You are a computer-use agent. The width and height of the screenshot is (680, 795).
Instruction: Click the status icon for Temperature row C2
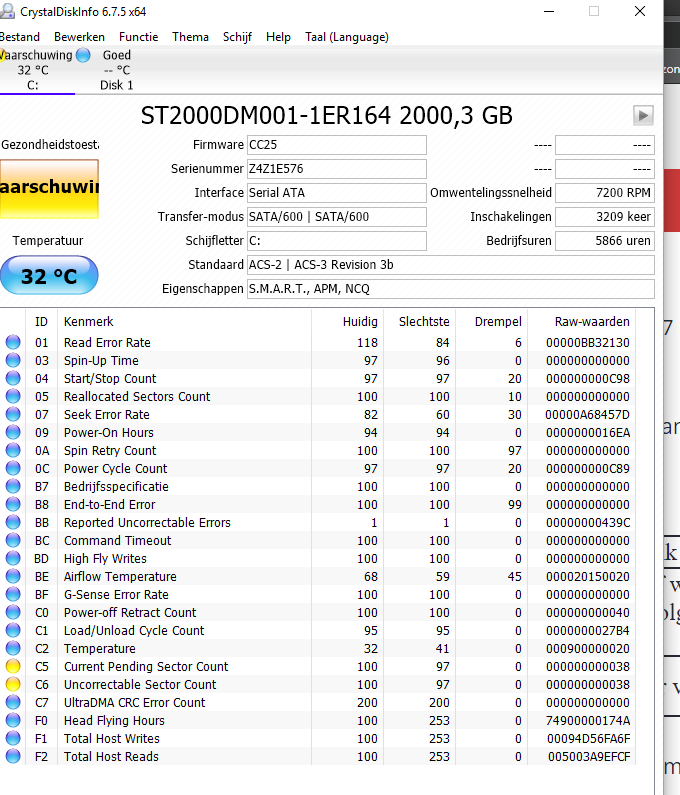pyautogui.click(x=13, y=648)
